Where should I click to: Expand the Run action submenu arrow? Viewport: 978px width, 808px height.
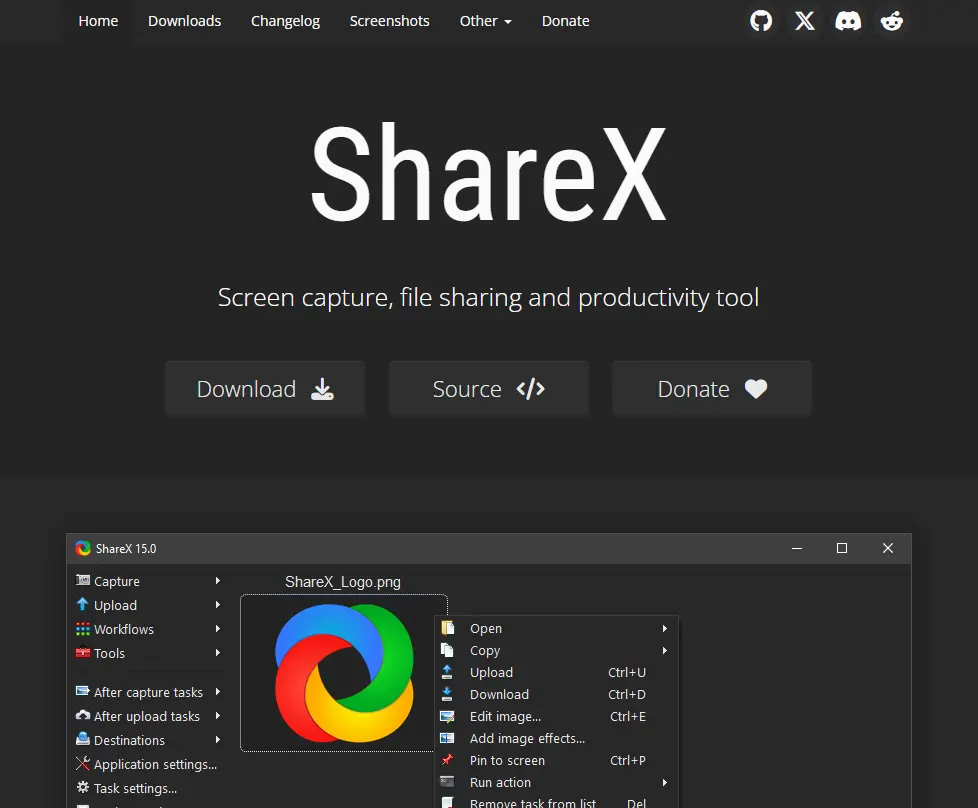pyautogui.click(x=665, y=782)
